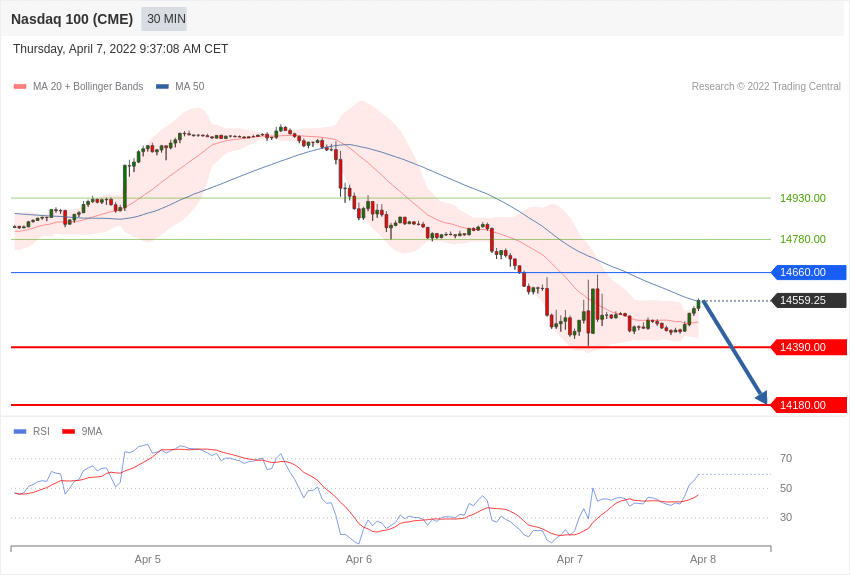Click the blue 14660.00 pivot price tag
This screenshot has width=850, height=576.
[x=809, y=273]
